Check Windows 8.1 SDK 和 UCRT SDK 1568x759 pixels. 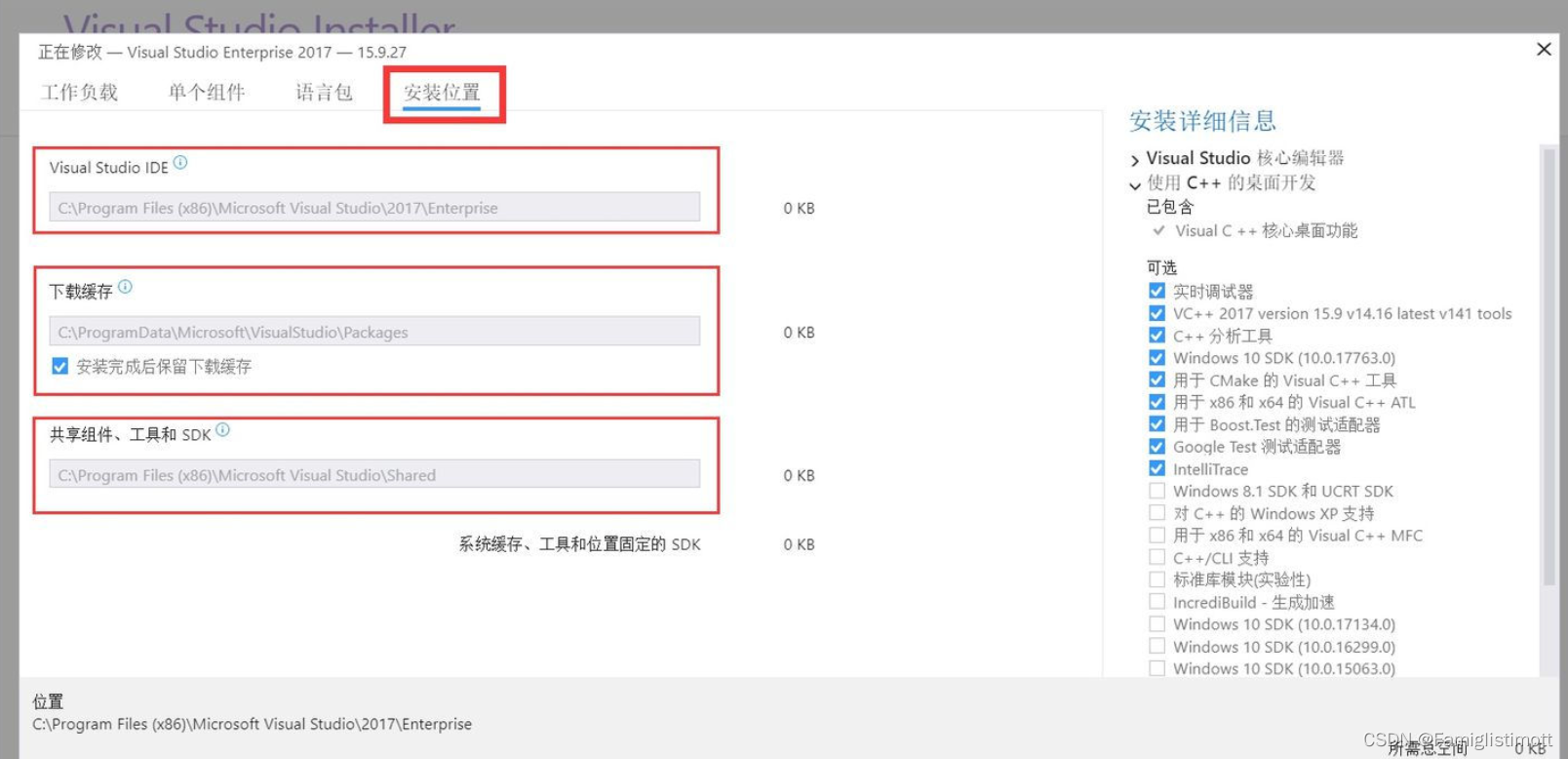point(1156,491)
